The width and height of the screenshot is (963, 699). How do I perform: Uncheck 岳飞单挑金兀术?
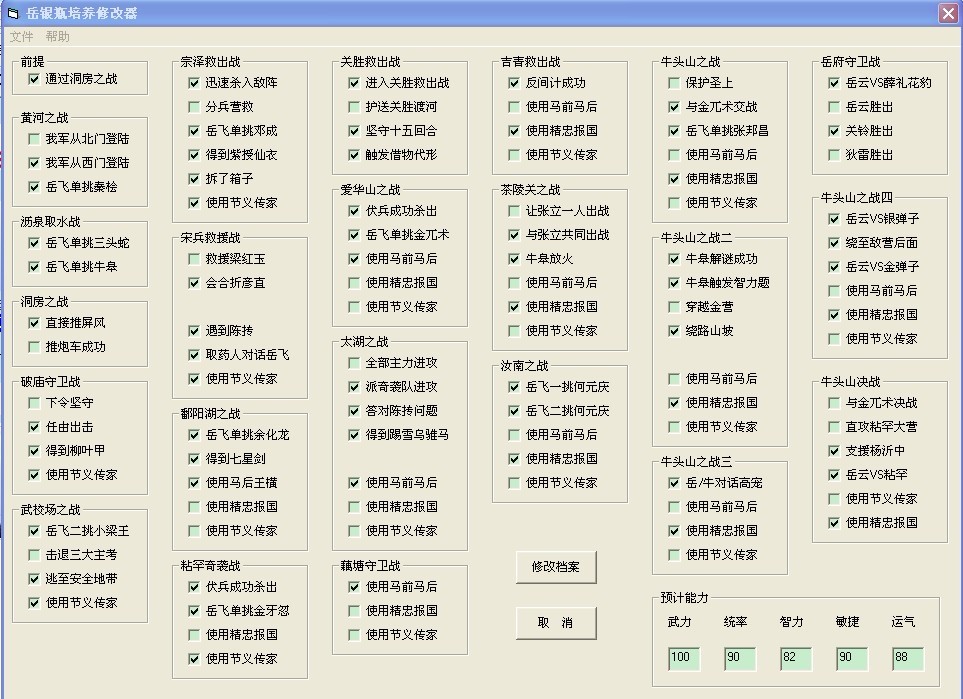[354, 235]
